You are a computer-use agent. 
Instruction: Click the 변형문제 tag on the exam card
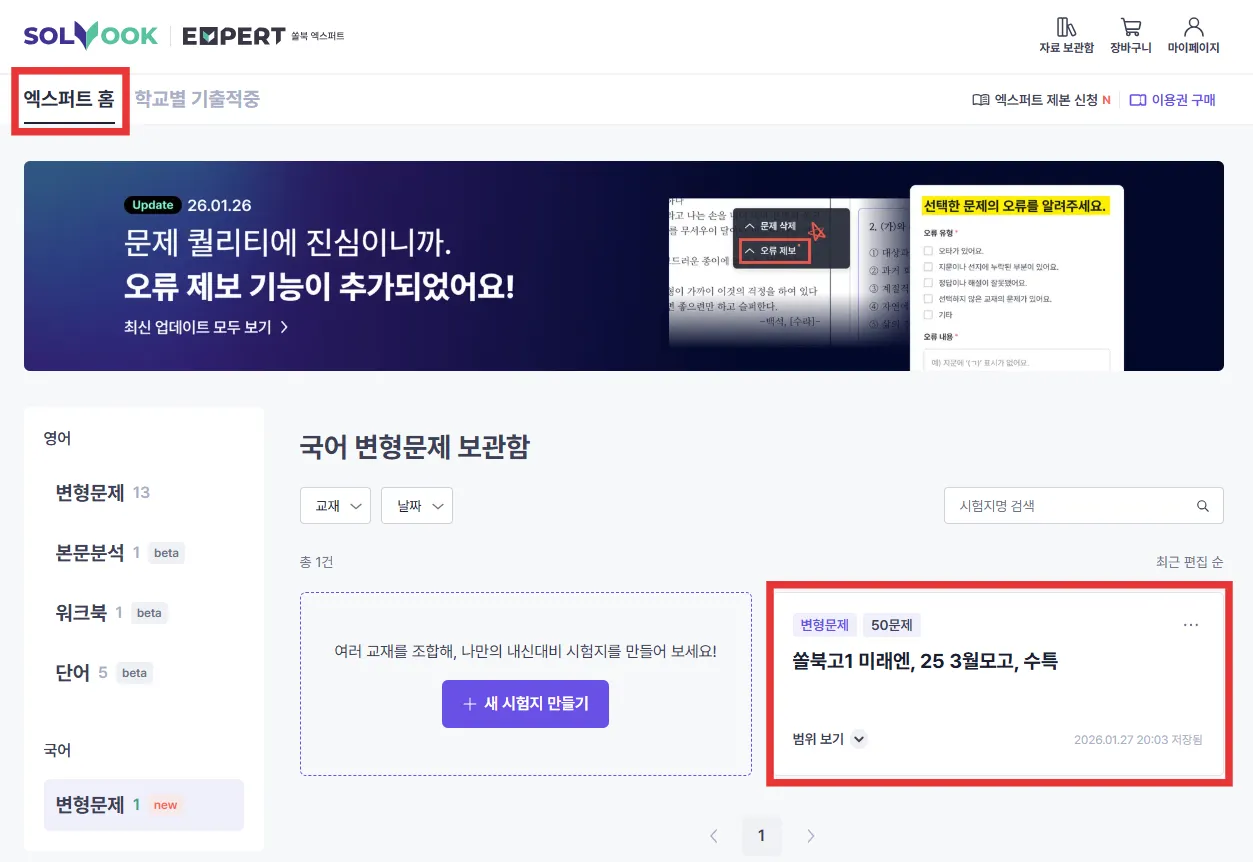[824, 625]
